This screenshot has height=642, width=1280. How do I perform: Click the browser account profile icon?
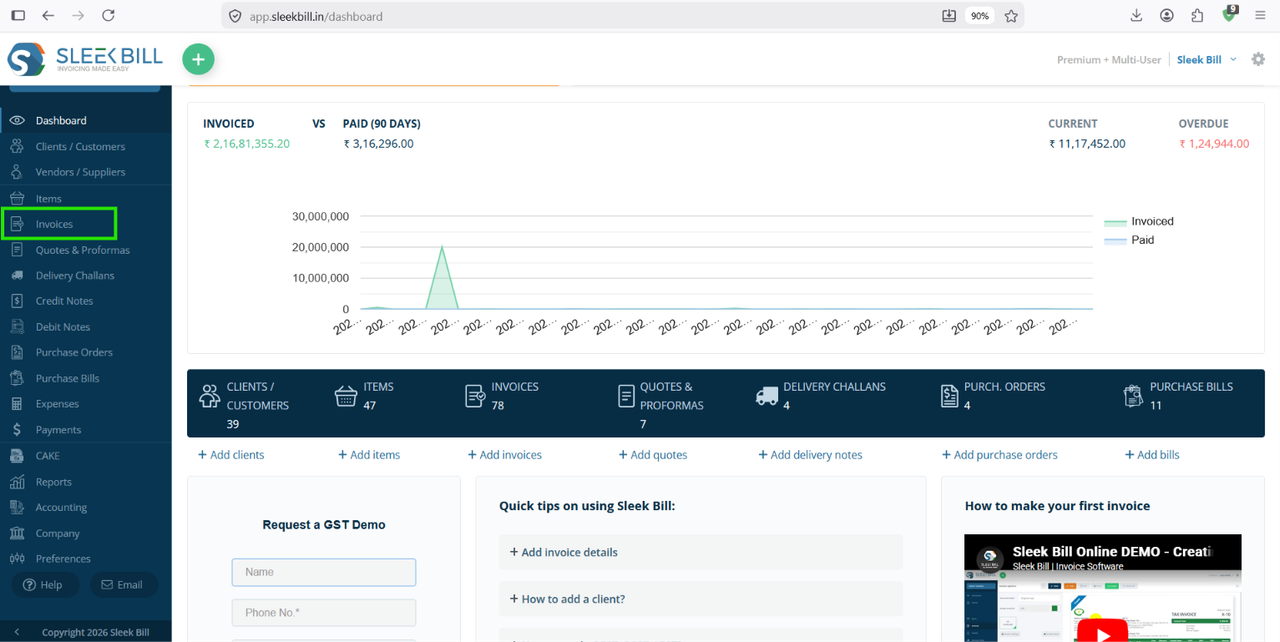[x=1167, y=15]
